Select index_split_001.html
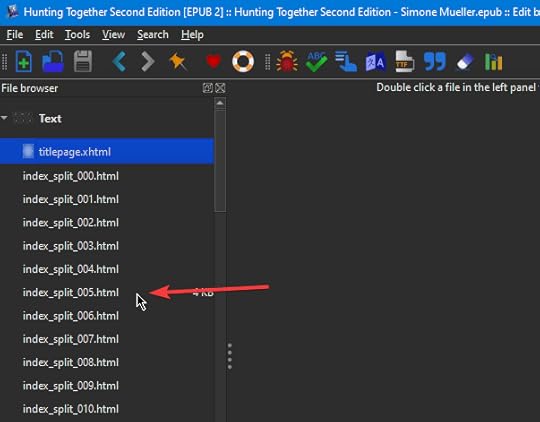The width and height of the screenshot is (540, 422). coord(107,199)
